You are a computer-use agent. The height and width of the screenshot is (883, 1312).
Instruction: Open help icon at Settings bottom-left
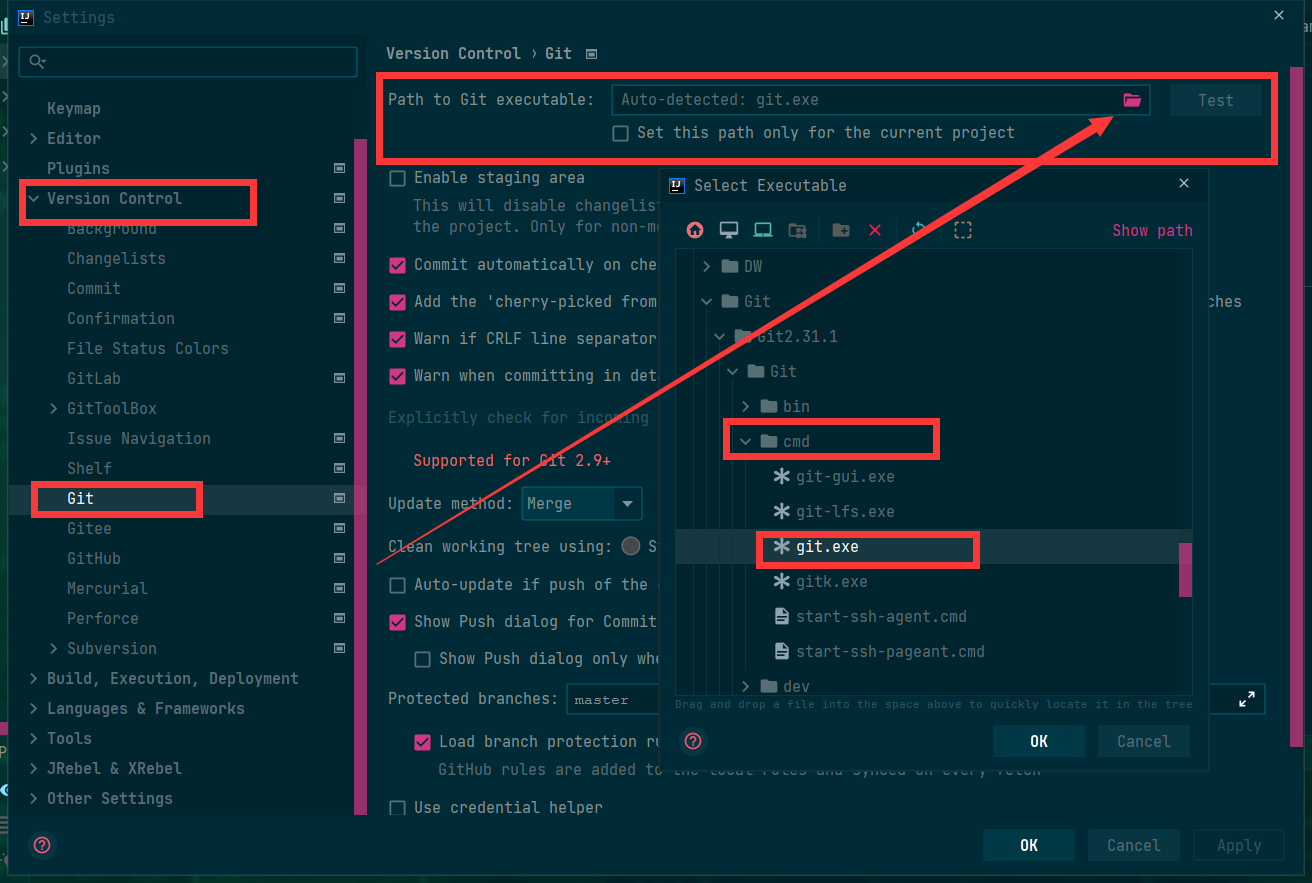tap(42, 845)
